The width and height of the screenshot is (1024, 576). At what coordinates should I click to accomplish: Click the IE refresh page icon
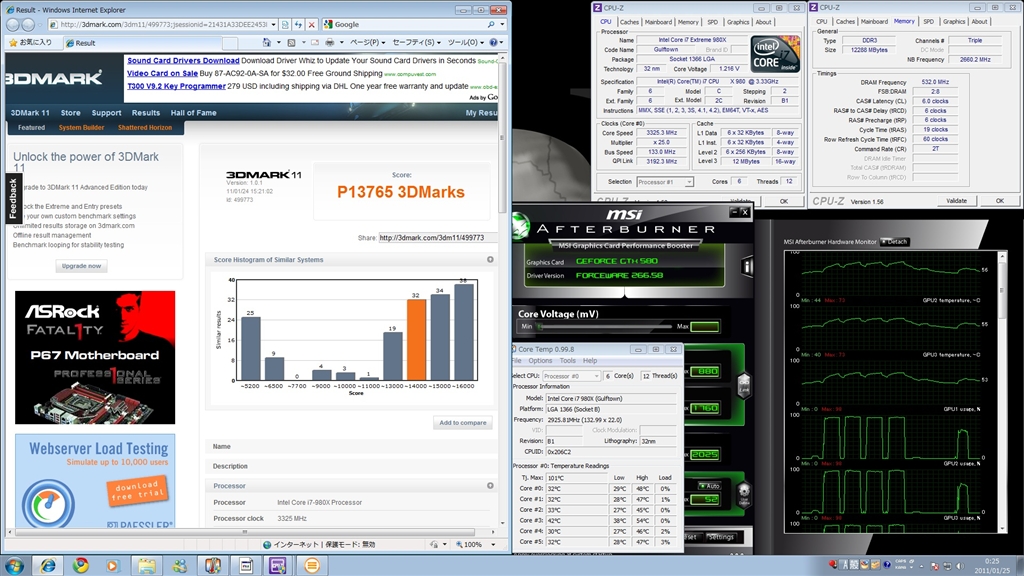pyautogui.click(x=300, y=24)
